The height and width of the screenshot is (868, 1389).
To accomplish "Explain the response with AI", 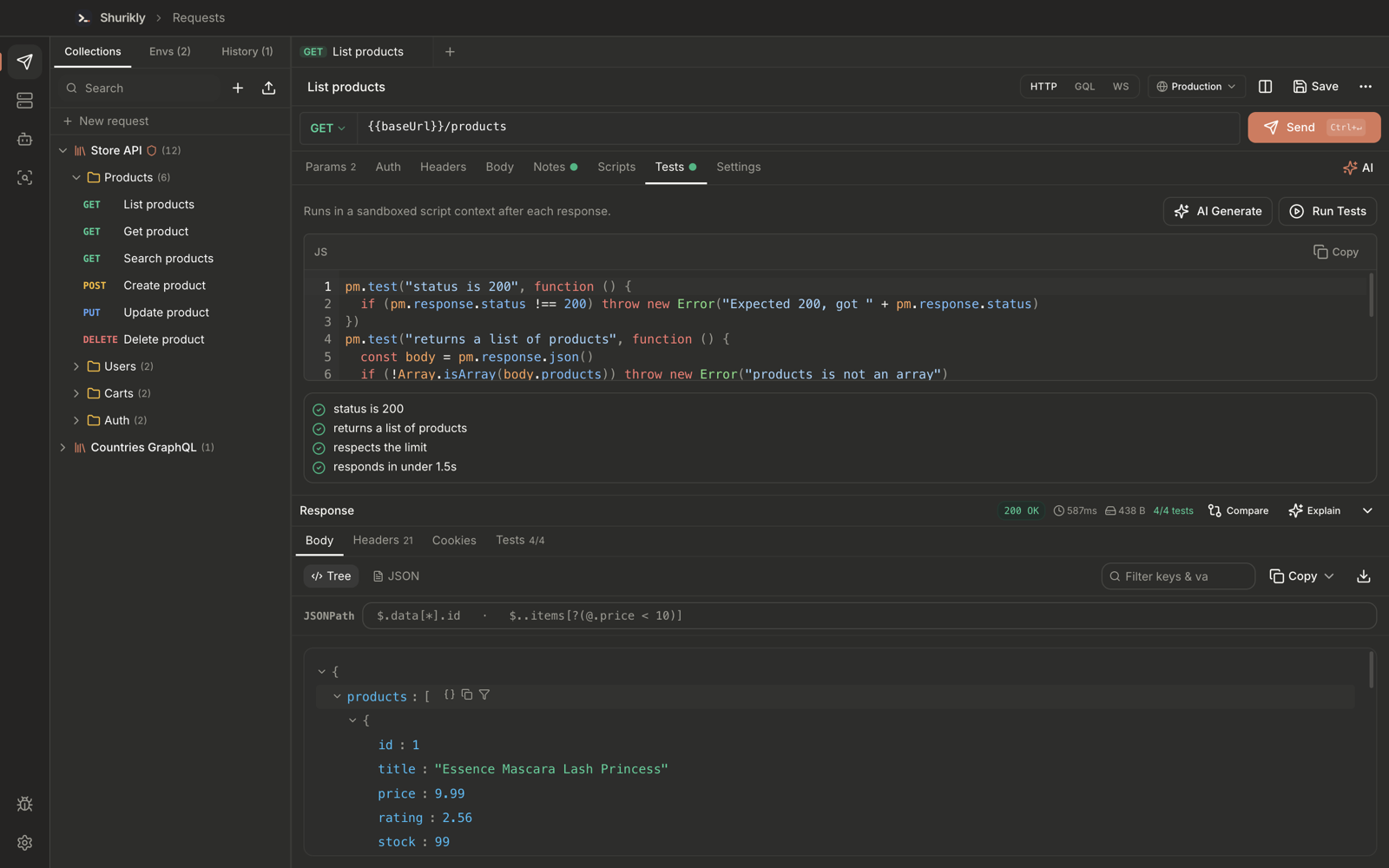I will [1314, 511].
